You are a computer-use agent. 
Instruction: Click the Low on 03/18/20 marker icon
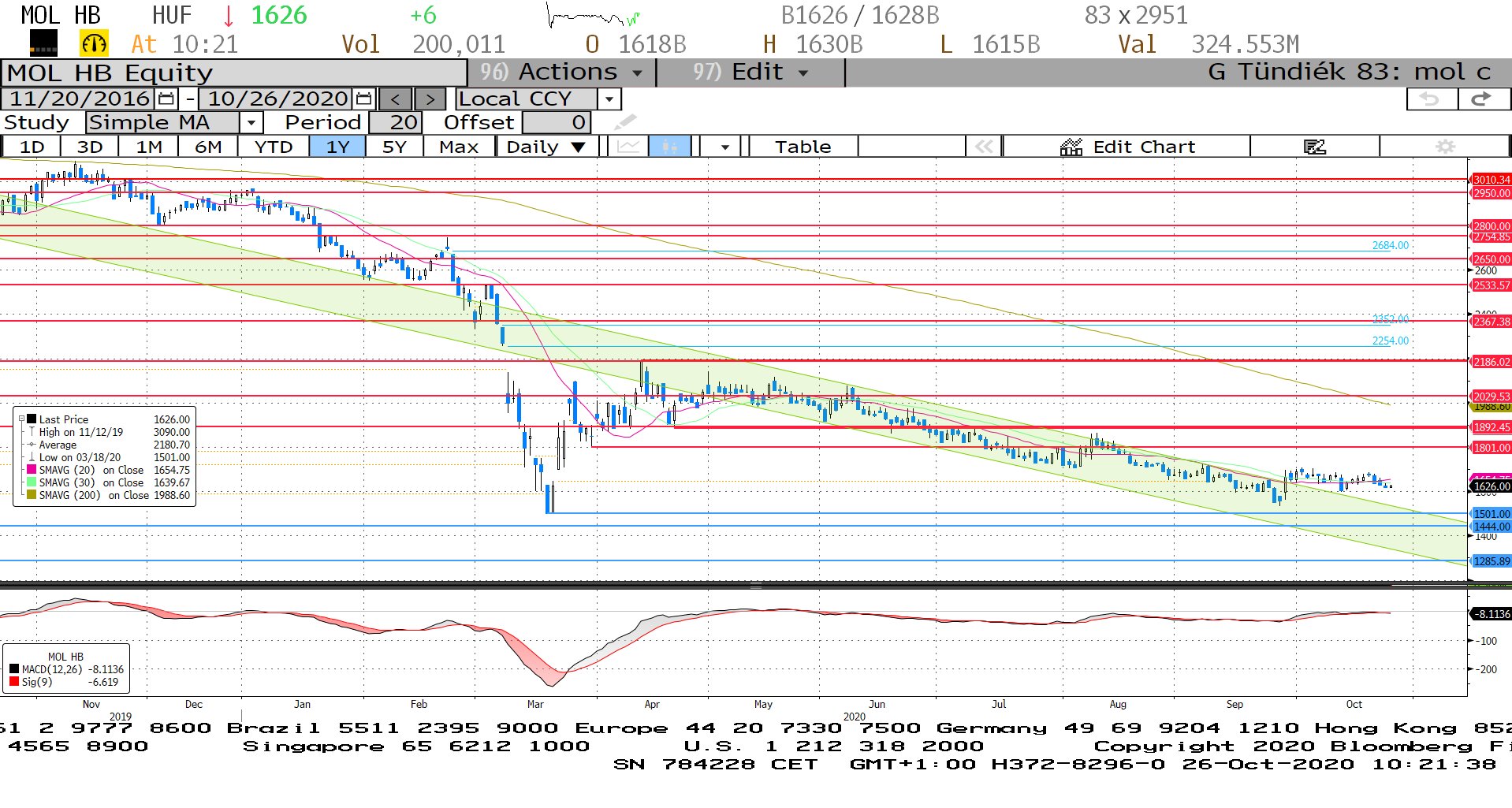click(x=32, y=457)
